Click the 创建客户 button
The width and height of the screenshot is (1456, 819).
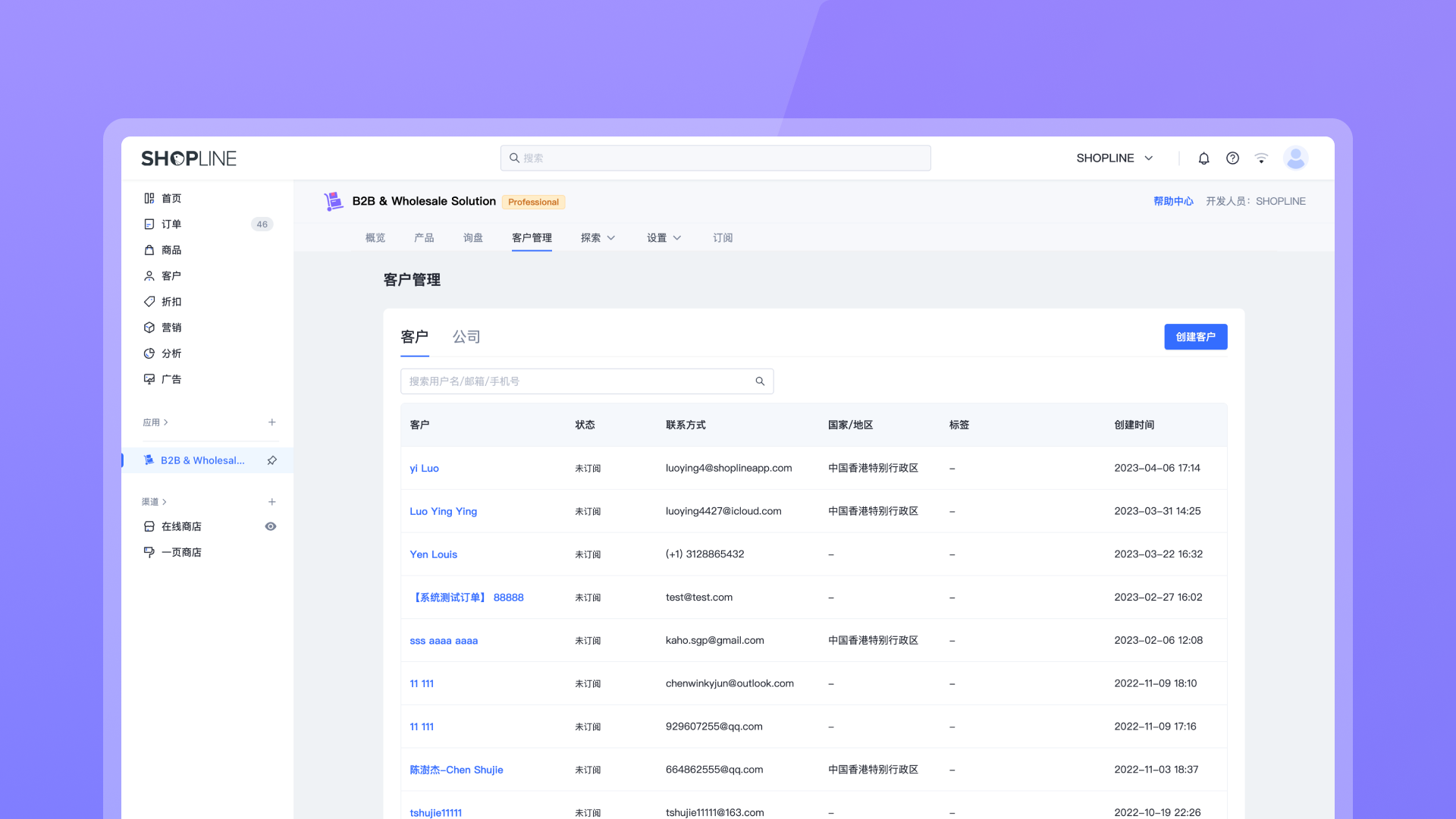(x=1195, y=337)
